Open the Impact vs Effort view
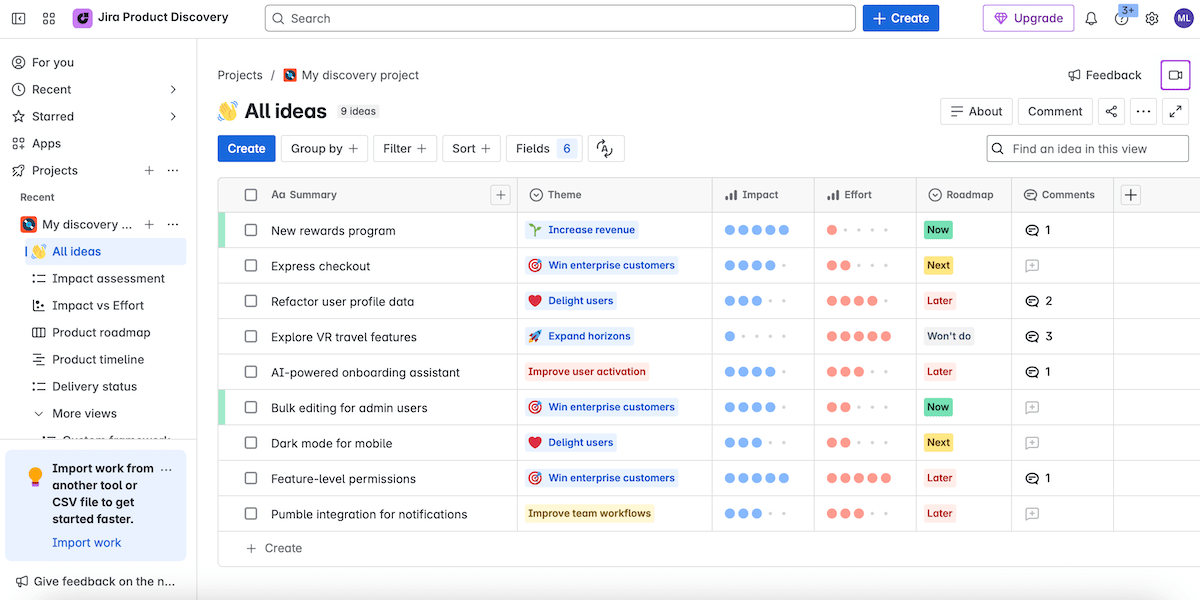Viewport: 1200px width, 600px height. [98, 305]
